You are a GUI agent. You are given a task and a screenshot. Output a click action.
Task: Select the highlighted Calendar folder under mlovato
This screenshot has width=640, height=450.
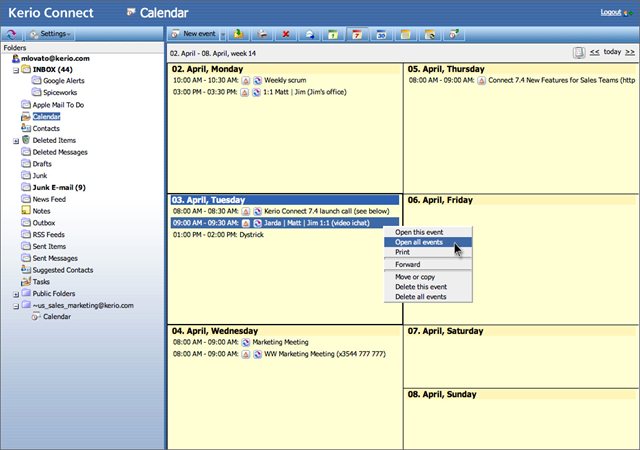tap(46, 117)
